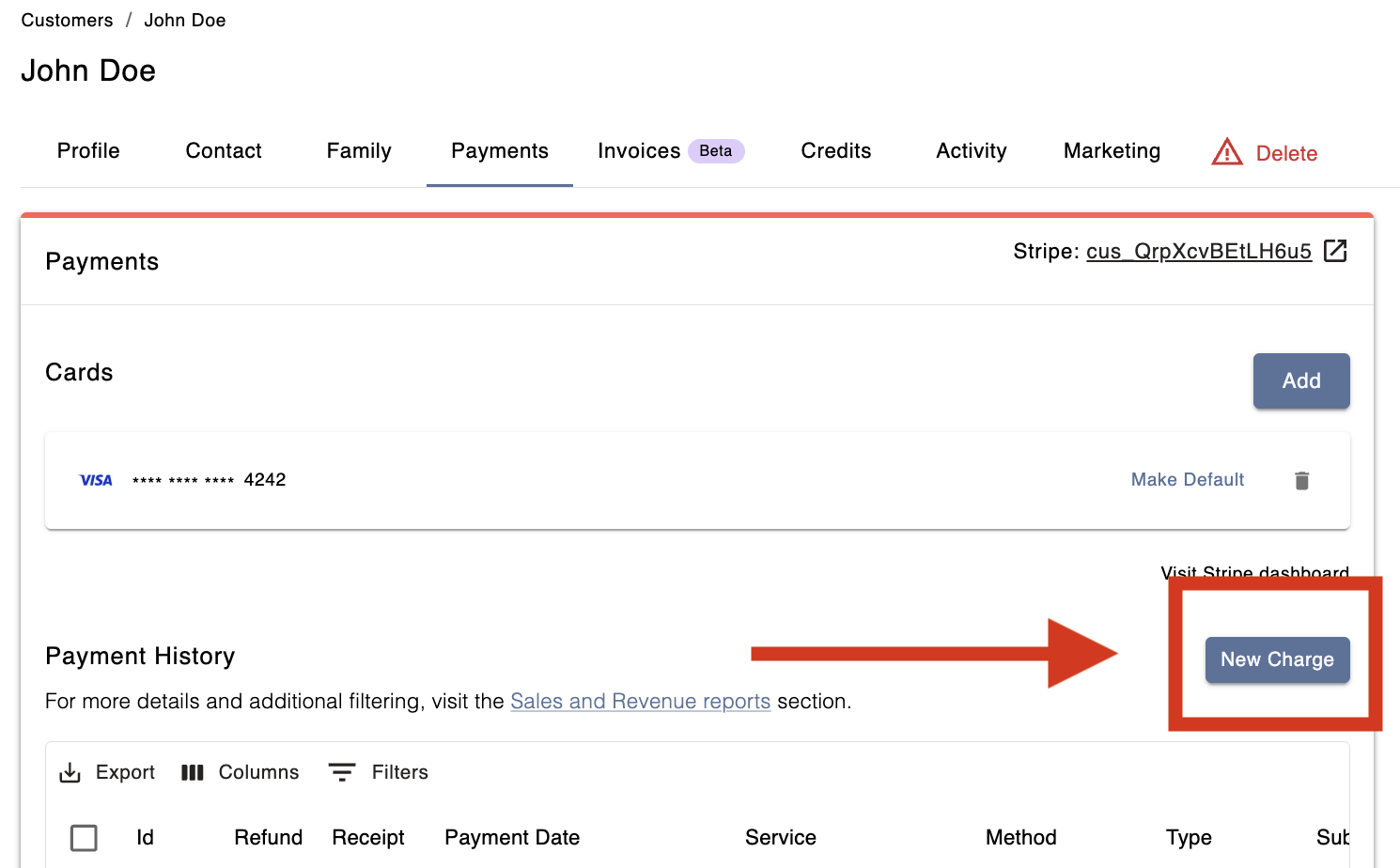
Task: Make the Visa 4242 card default
Action: pyautogui.click(x=1188, y=480)
